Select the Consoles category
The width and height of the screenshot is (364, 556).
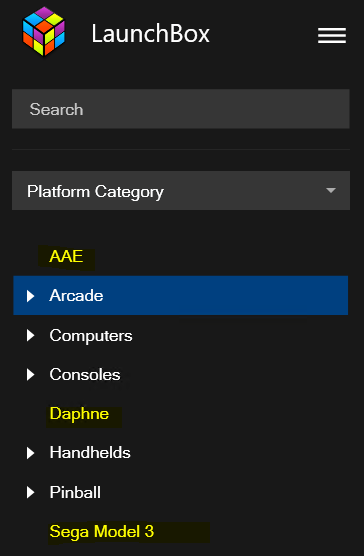[85, 374]
